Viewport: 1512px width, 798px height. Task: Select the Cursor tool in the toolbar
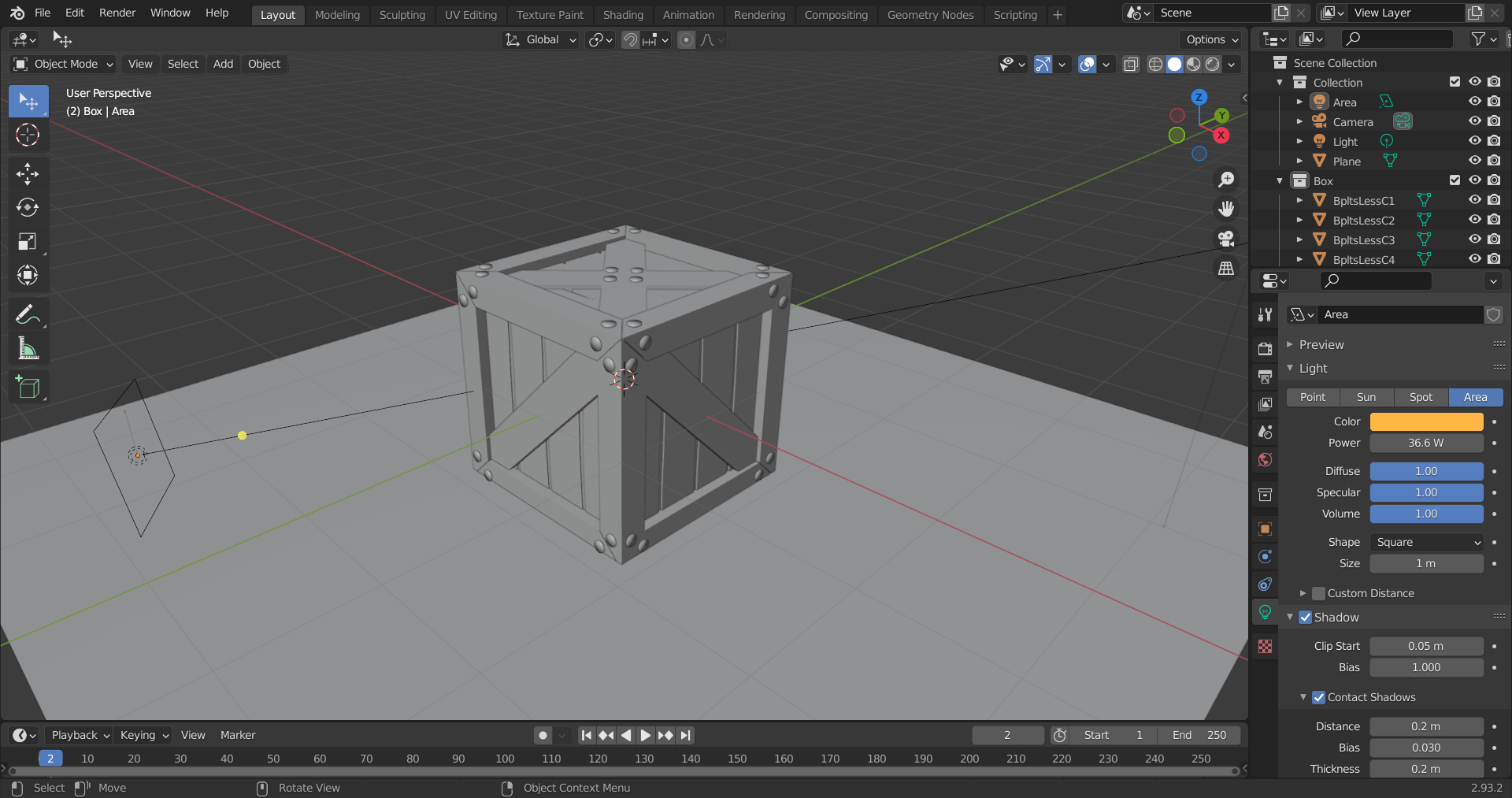(x=28, y=135)
